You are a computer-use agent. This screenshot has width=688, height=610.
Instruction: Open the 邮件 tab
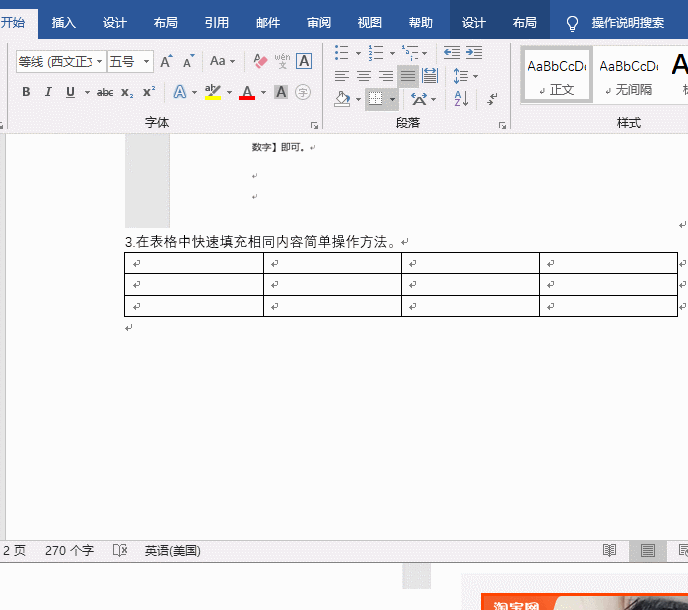(268, 23)
